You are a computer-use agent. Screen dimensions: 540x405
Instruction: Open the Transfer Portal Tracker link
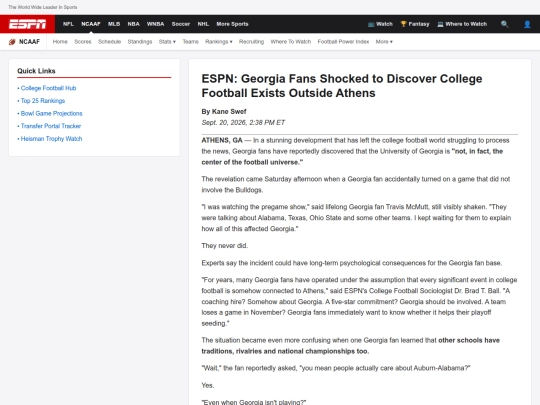tap(51, 126)
